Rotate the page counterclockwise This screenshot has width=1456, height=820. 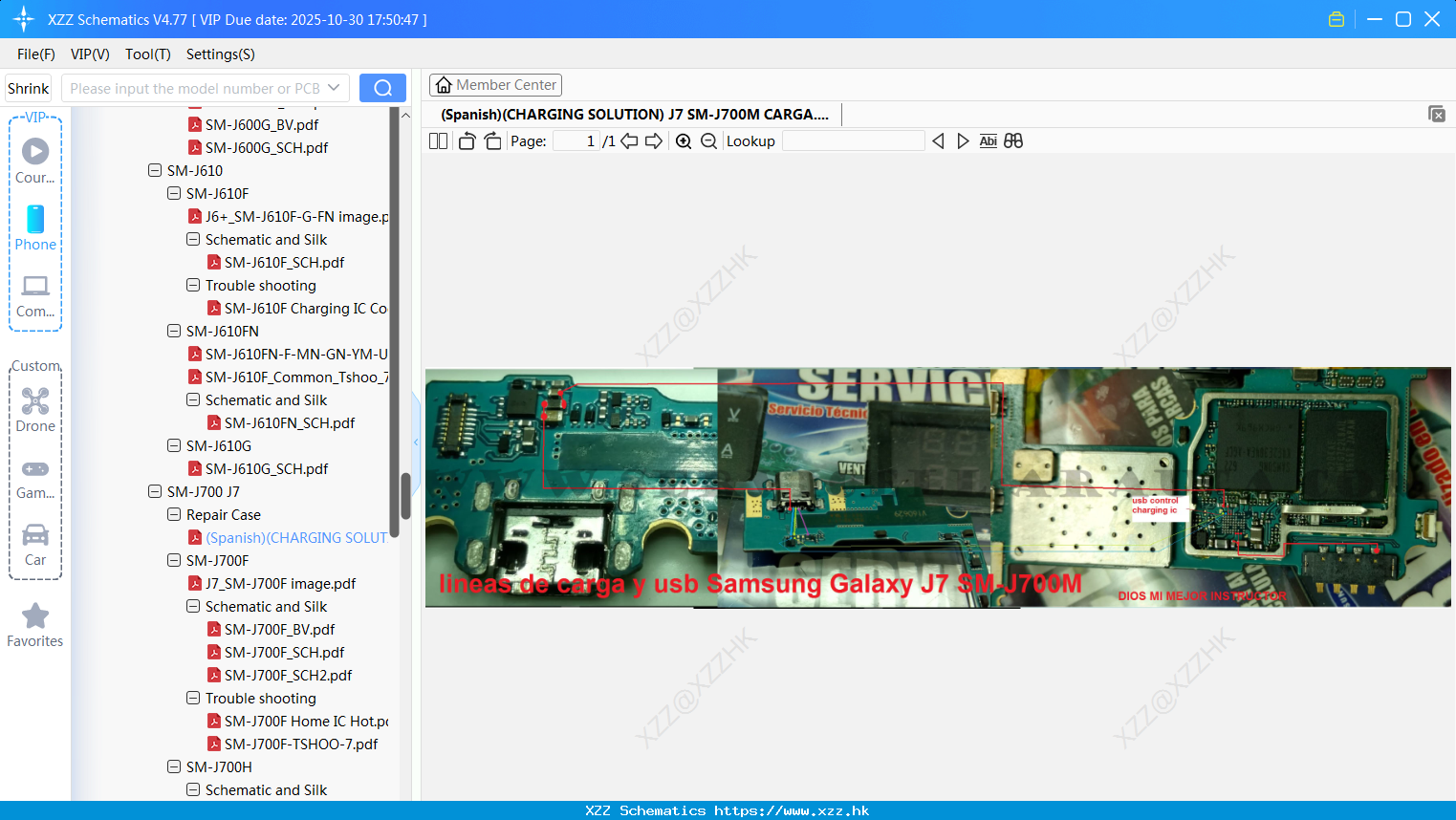tap(467, 140)
